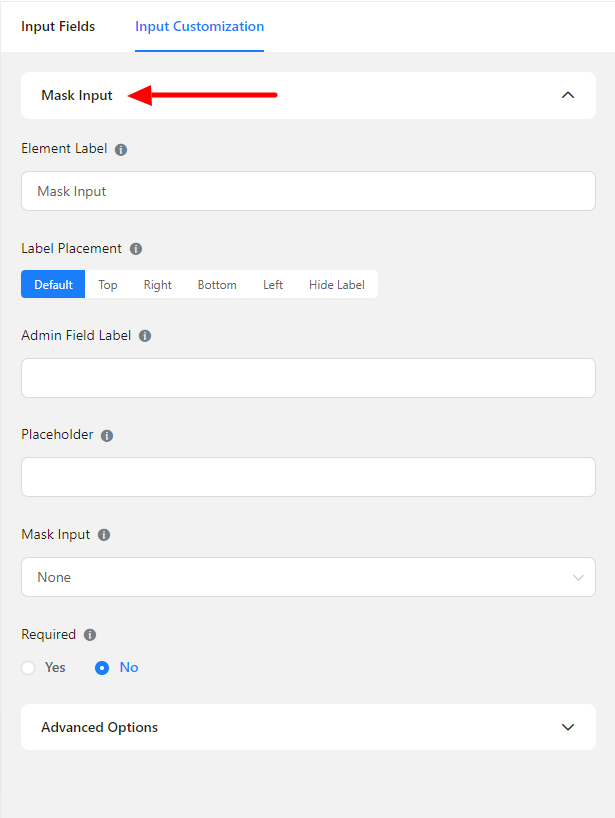Click the Element Label text field
Viewport: 615px width, 818px height.
[308, 191]
